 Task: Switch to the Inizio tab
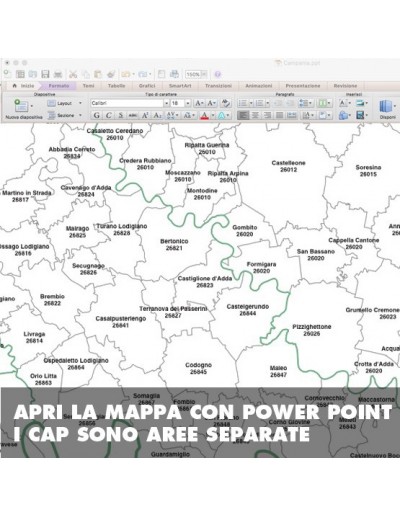pos(24,86)
